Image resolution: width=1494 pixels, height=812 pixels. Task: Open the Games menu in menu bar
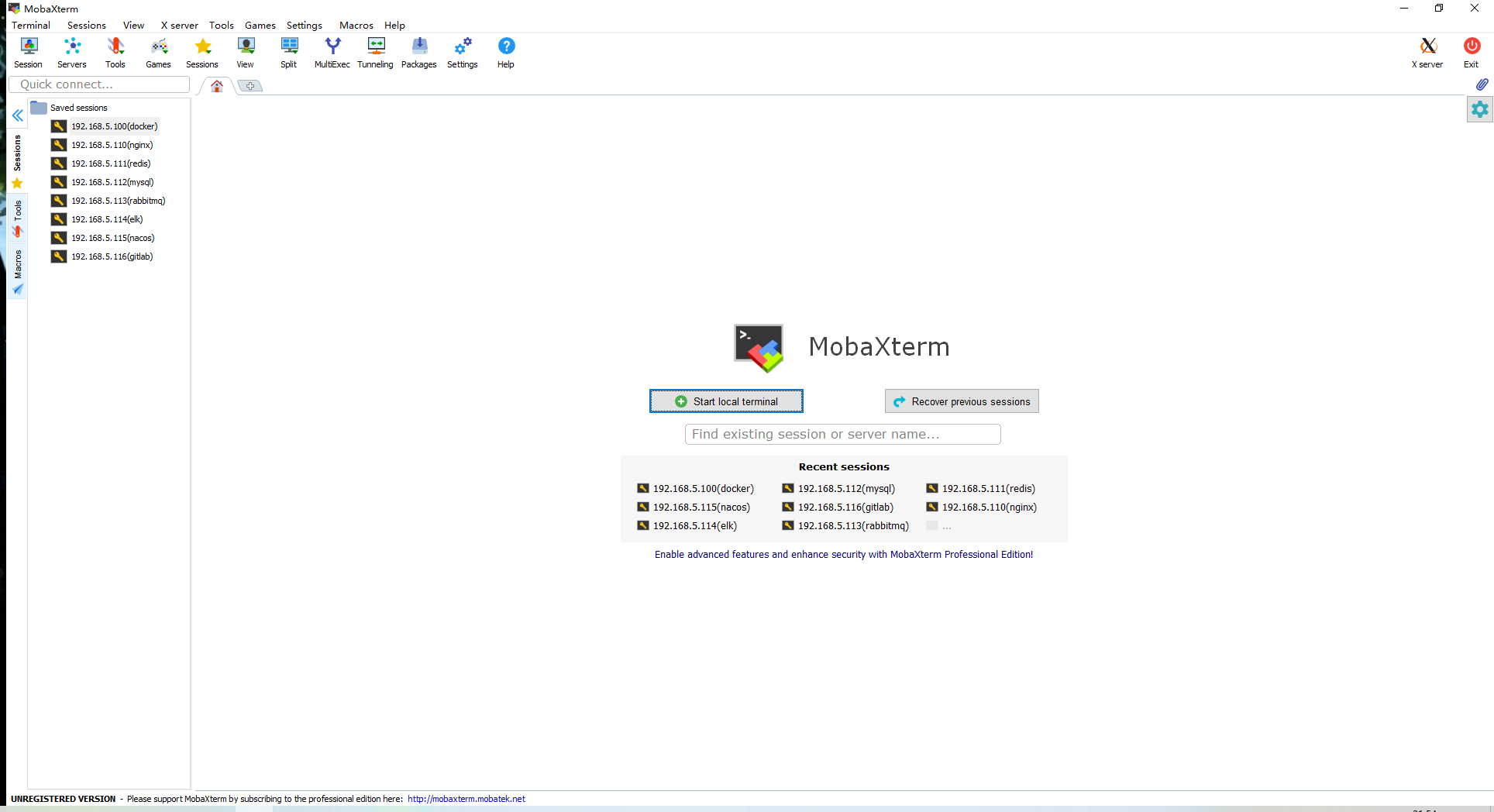(x=260, y=25)
